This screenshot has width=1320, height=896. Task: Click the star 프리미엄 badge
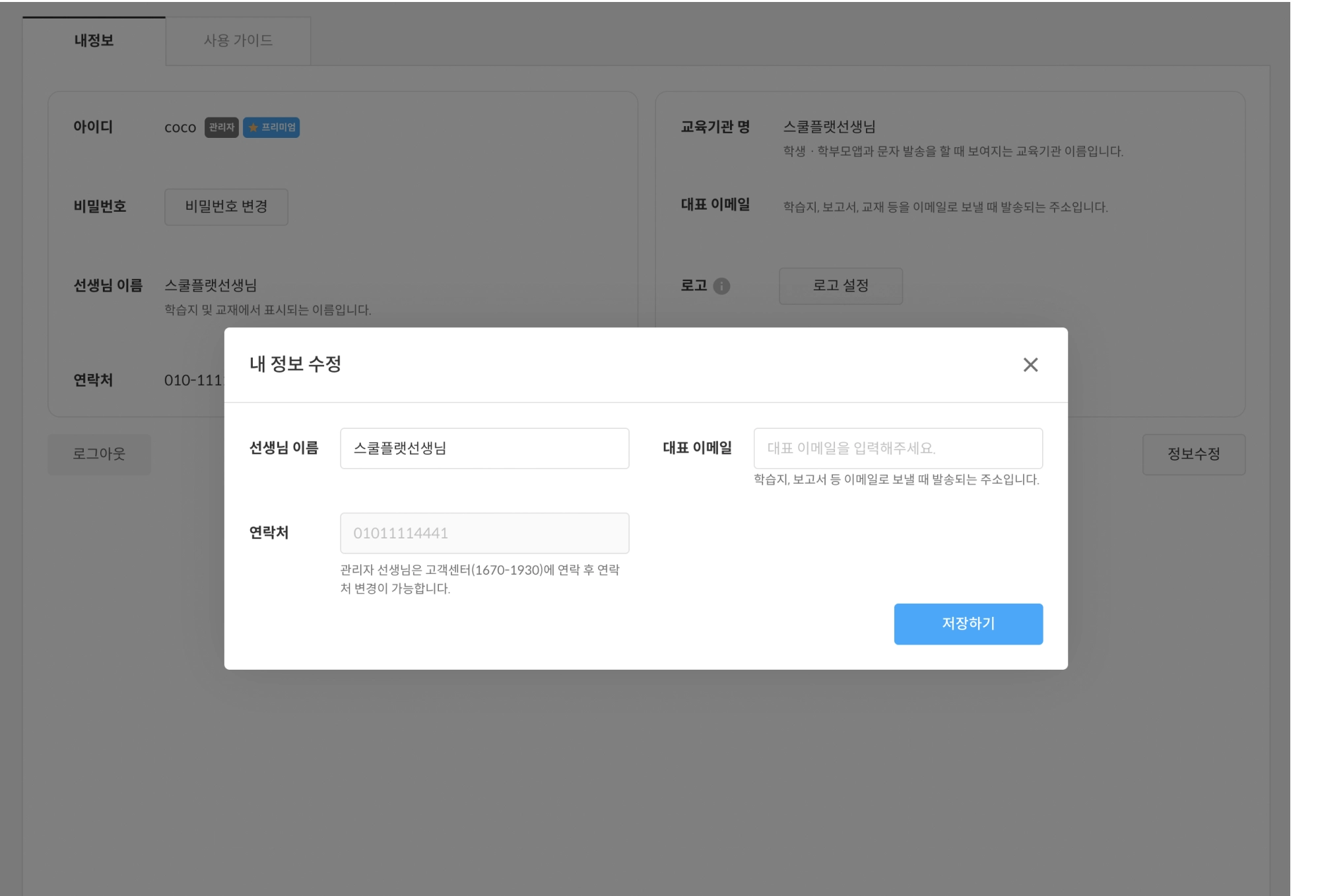pos(271,127)
